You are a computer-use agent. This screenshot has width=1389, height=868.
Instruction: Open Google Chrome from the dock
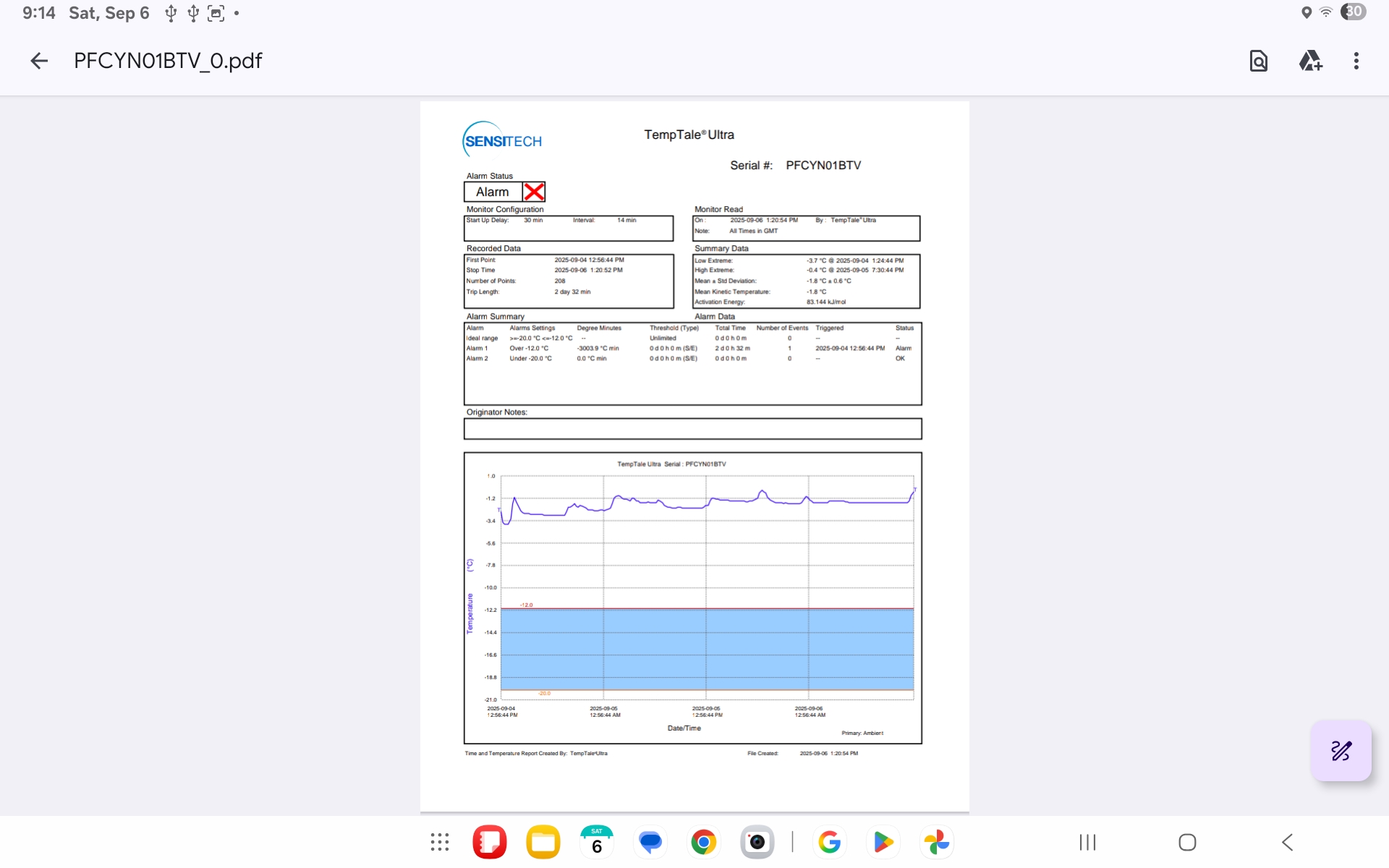[x=703, y=842]
